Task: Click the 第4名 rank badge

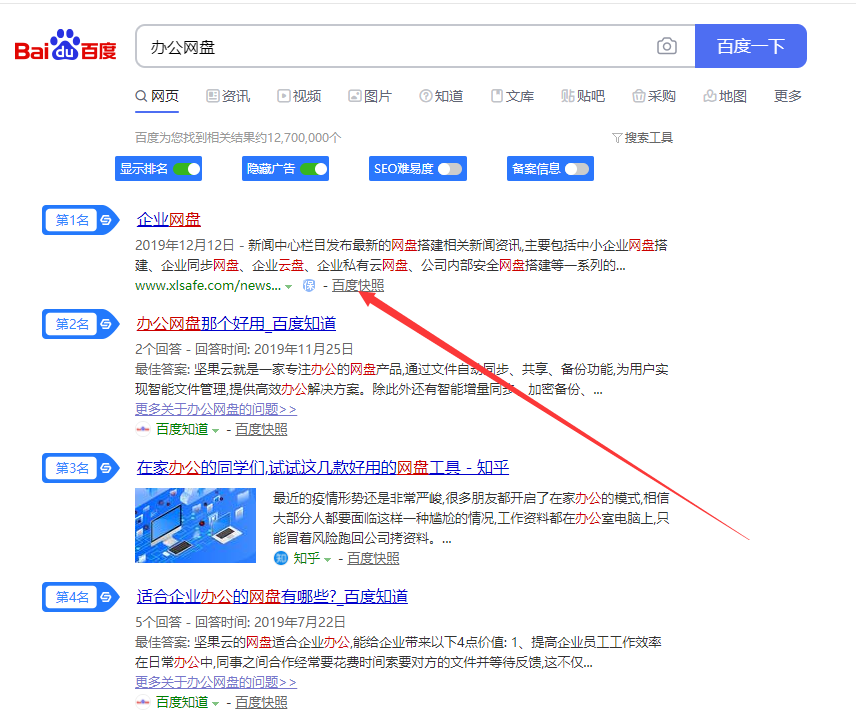Action: click(80, 597)
